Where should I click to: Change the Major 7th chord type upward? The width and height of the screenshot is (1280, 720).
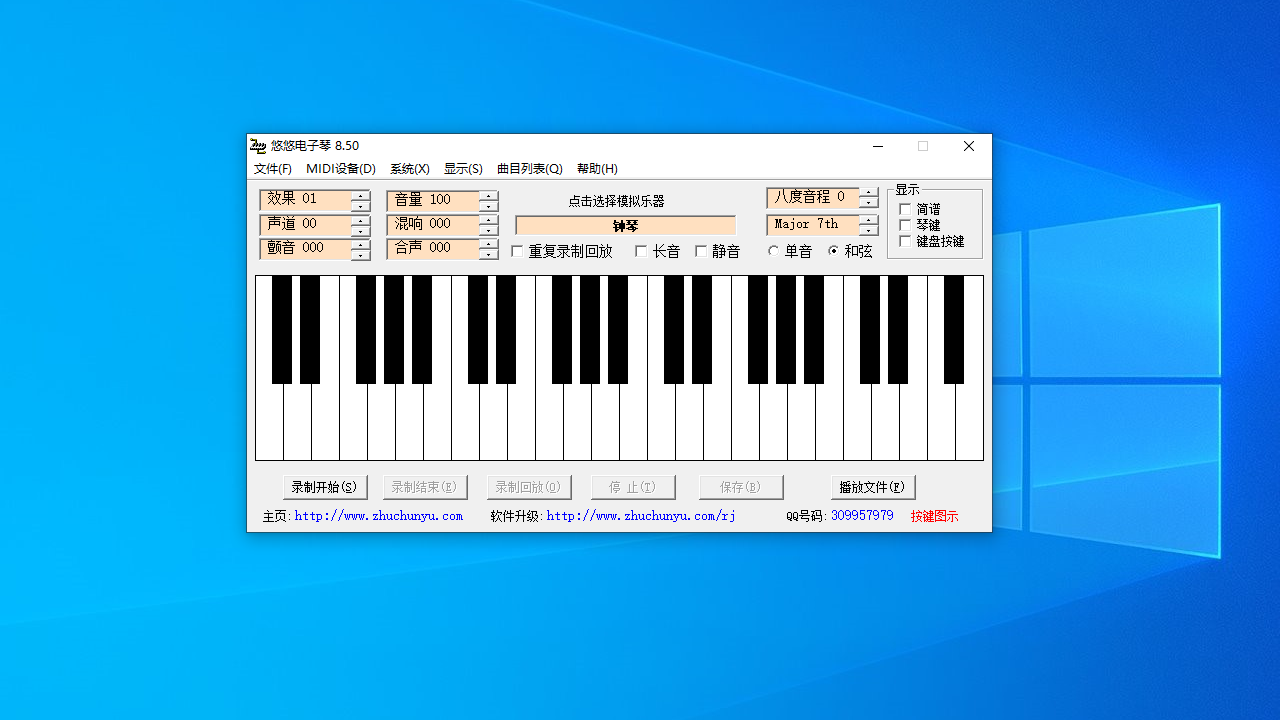pos(867,220)
